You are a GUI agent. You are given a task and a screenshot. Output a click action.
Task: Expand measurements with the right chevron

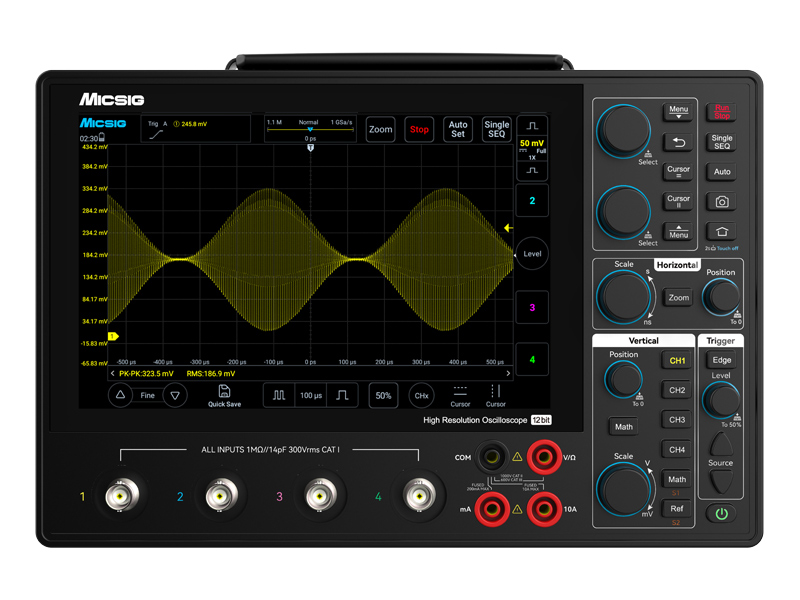(x=508, y=373)
